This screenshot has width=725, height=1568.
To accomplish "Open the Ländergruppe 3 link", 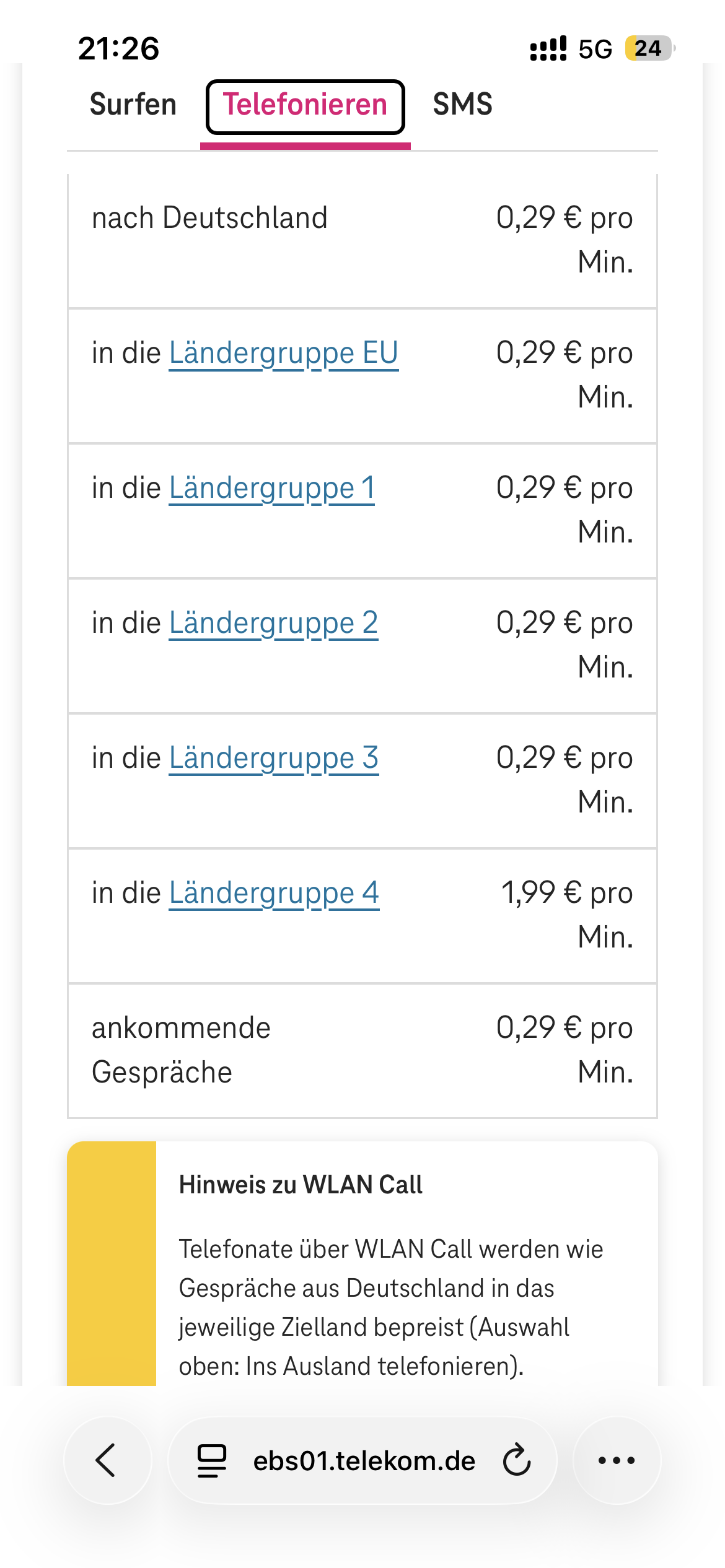I will pyautogui.click(x=273, y=759).
